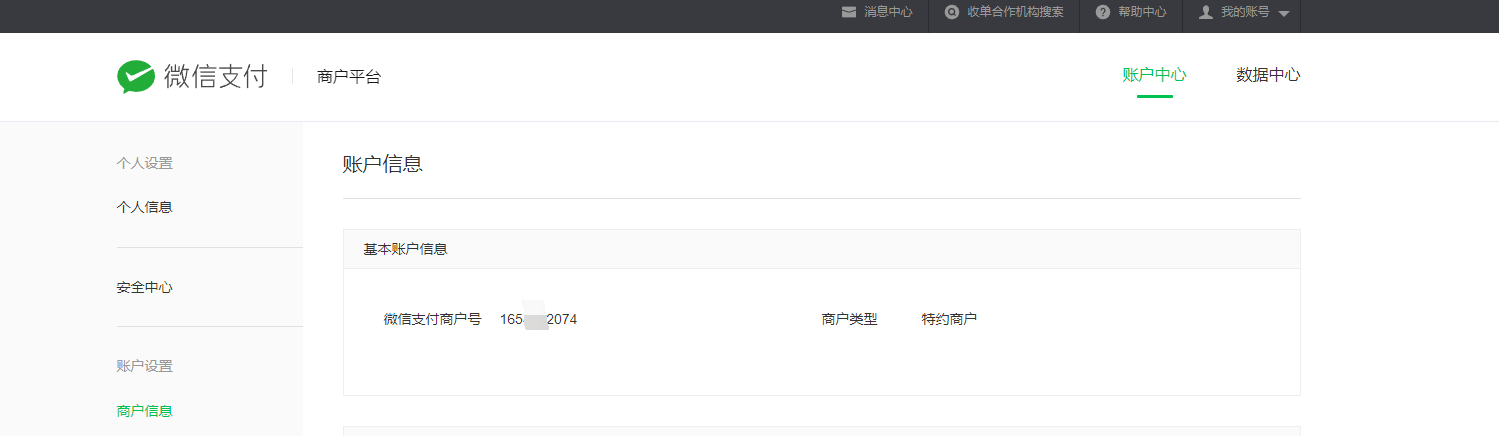Switch to the 数据中心 tab
1499x436 pixels.
click(1268, 75)
